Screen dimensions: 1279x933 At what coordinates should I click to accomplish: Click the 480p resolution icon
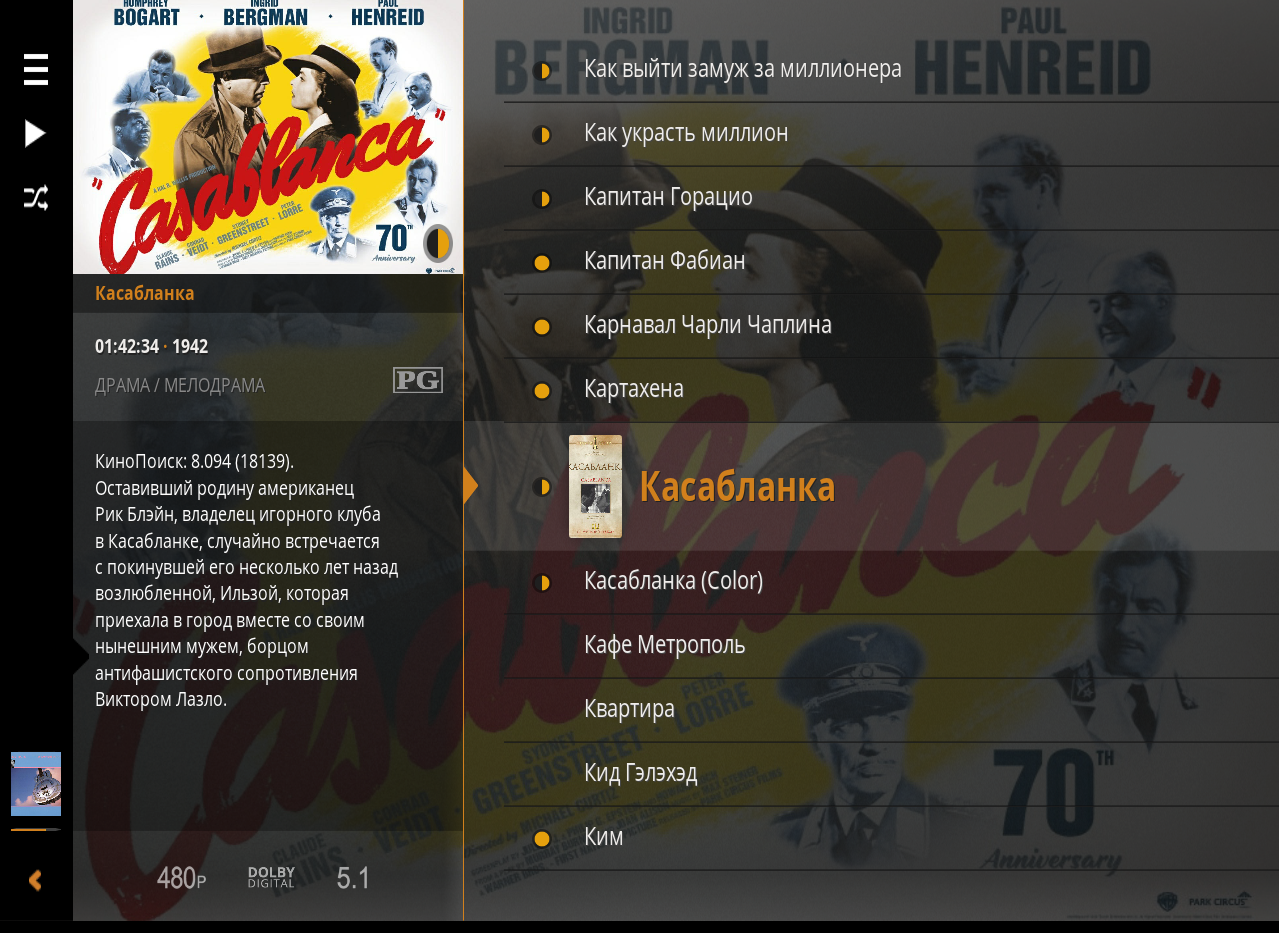(x=181, y=878)
